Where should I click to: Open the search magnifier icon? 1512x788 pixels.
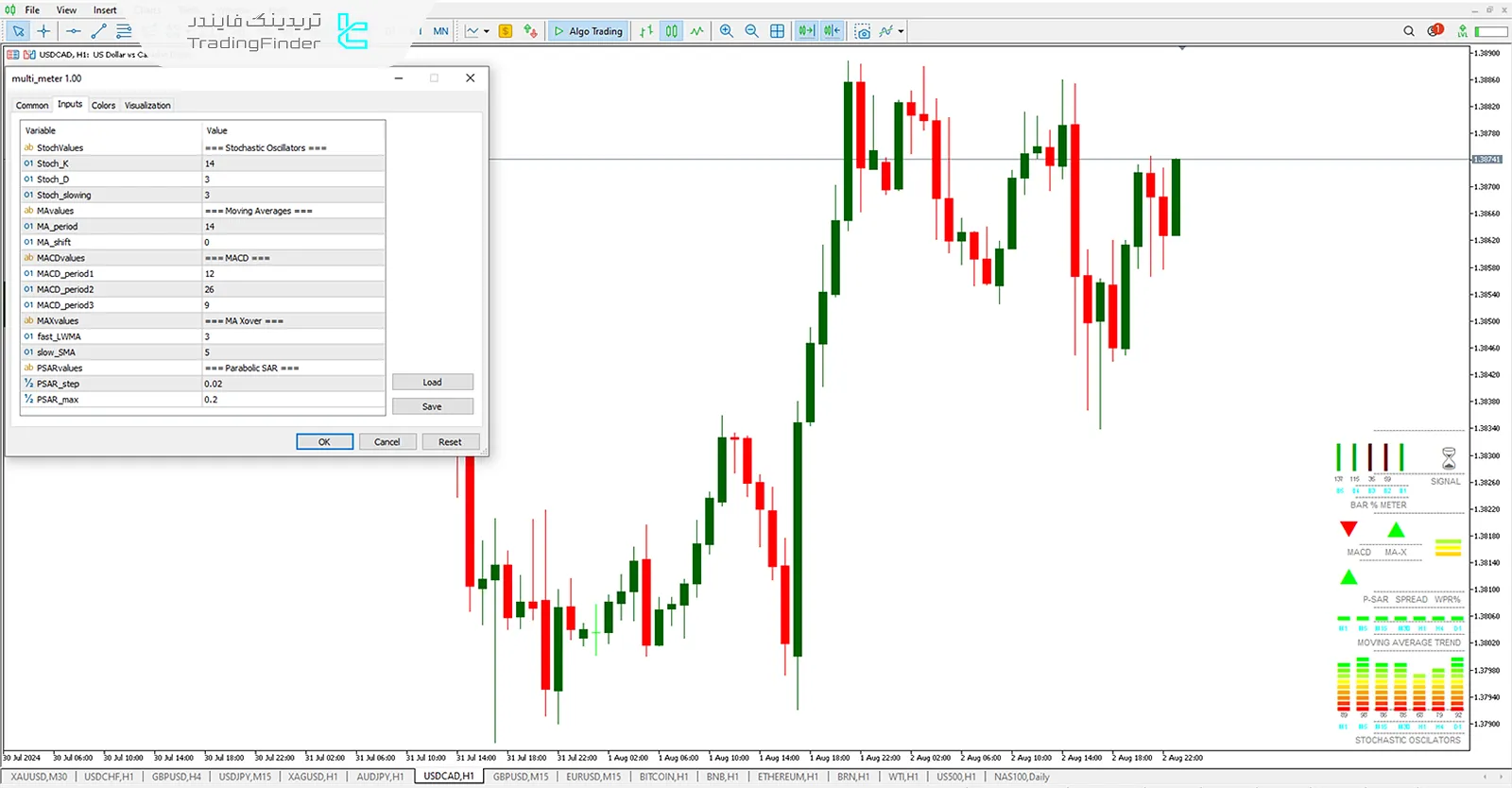pos(1409,31)
